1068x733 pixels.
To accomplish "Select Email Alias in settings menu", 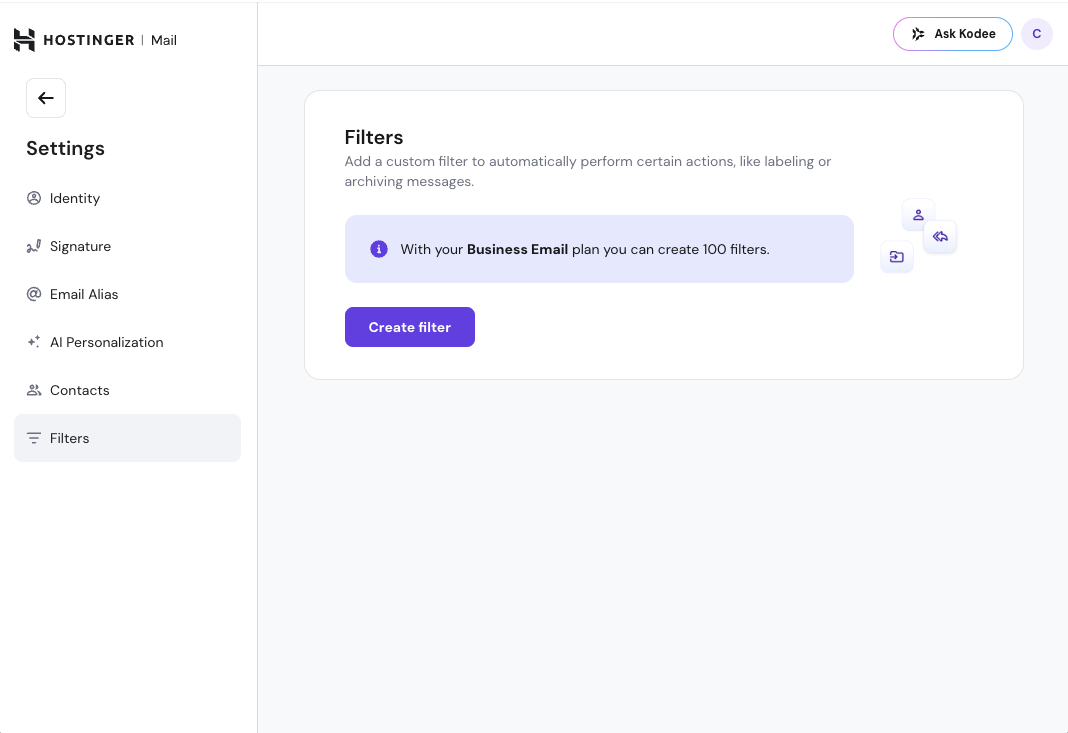I will pyautogui.click(x=84, y=294).
